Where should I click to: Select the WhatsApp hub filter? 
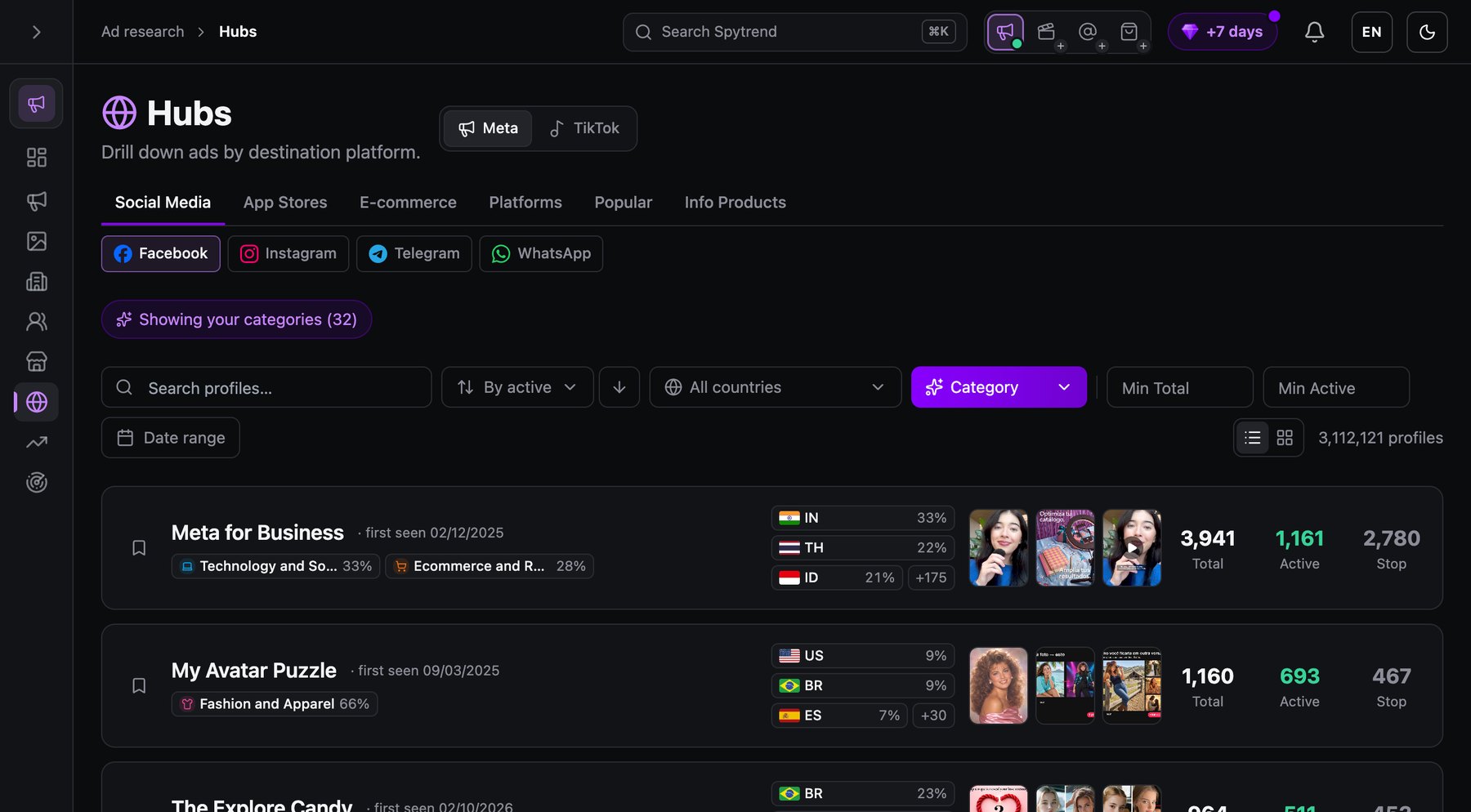(541, 254)
